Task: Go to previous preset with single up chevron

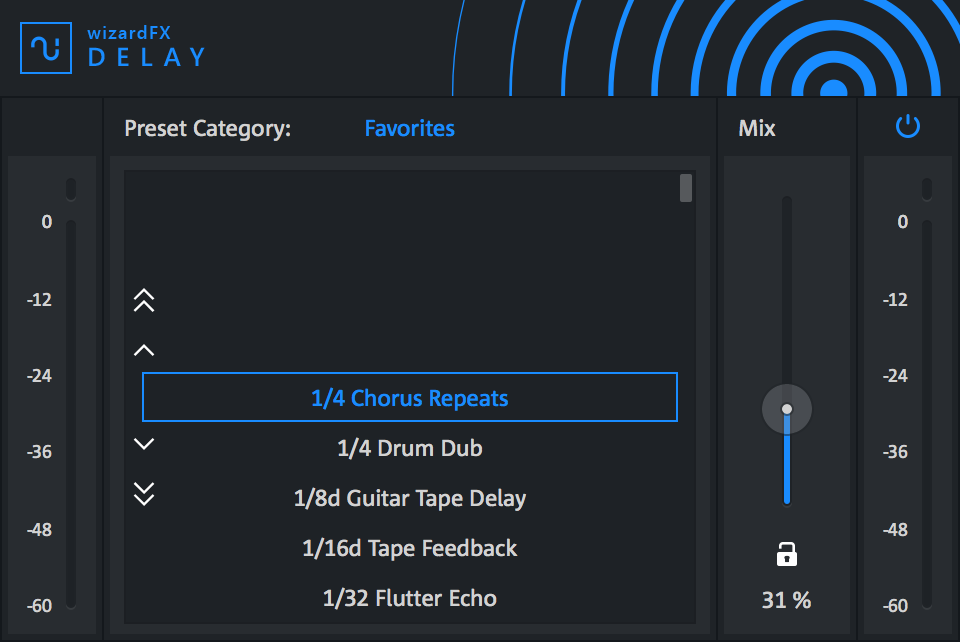Action: pos(144,350)
